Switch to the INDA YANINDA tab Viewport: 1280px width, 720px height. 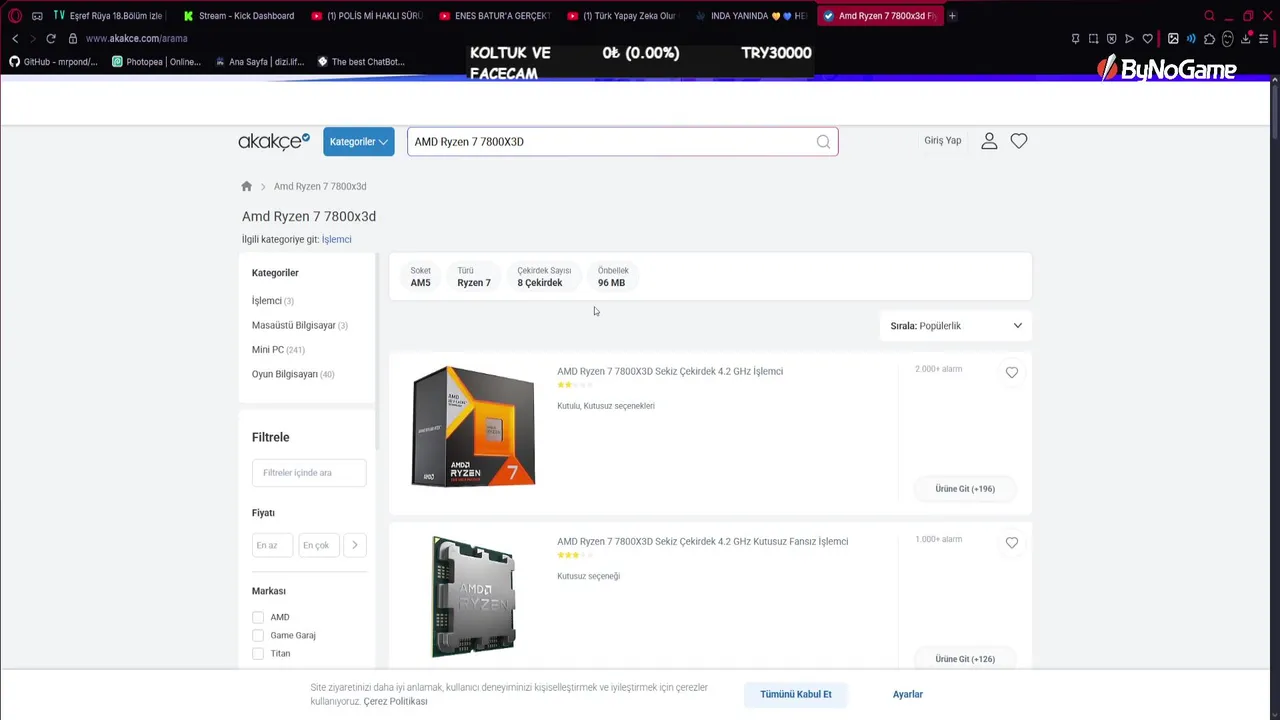(x=750, y=16)
